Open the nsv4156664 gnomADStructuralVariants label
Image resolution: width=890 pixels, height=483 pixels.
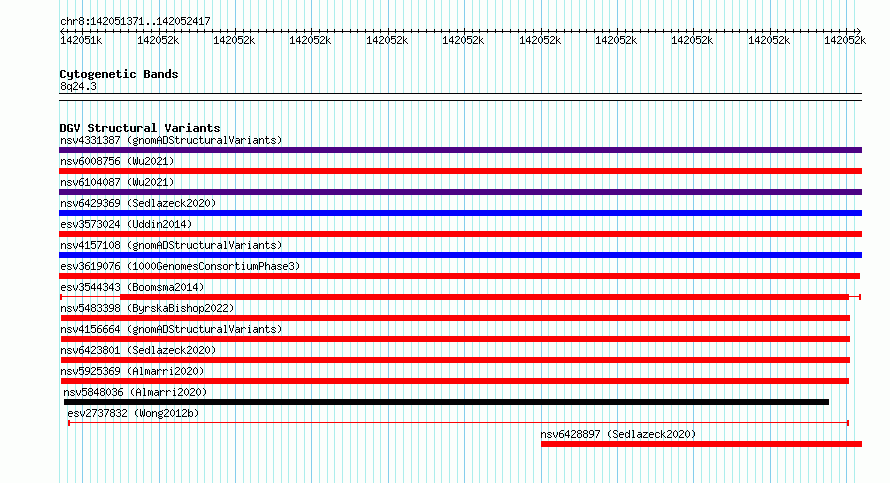171,329
